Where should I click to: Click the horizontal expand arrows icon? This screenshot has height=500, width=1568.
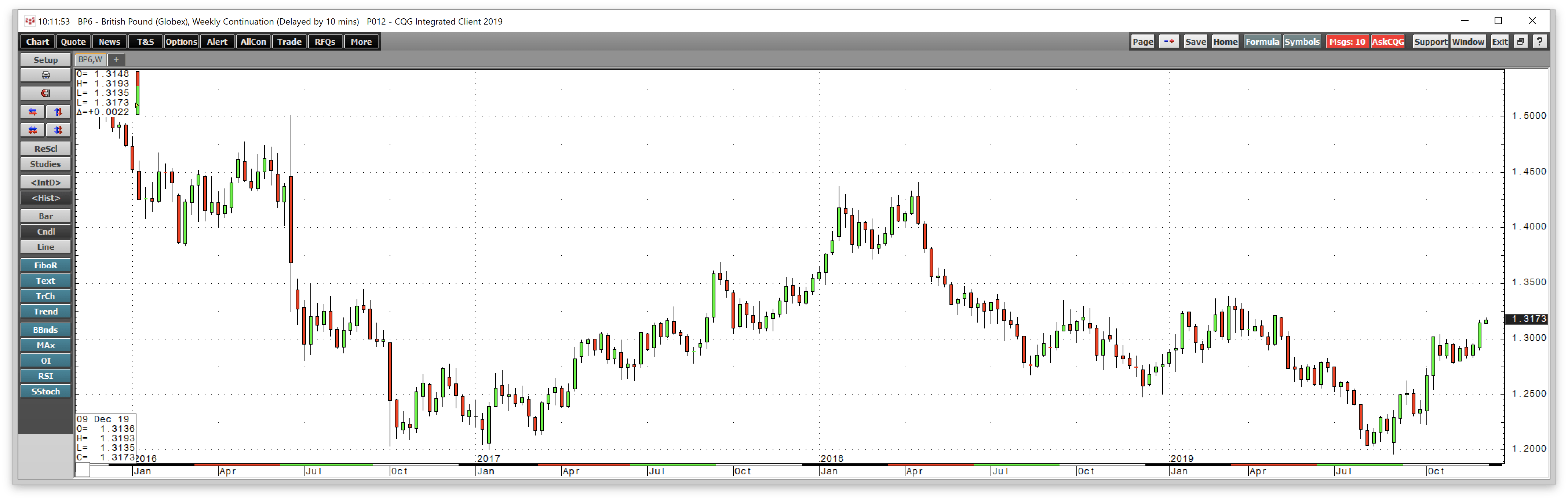[33, 112]
